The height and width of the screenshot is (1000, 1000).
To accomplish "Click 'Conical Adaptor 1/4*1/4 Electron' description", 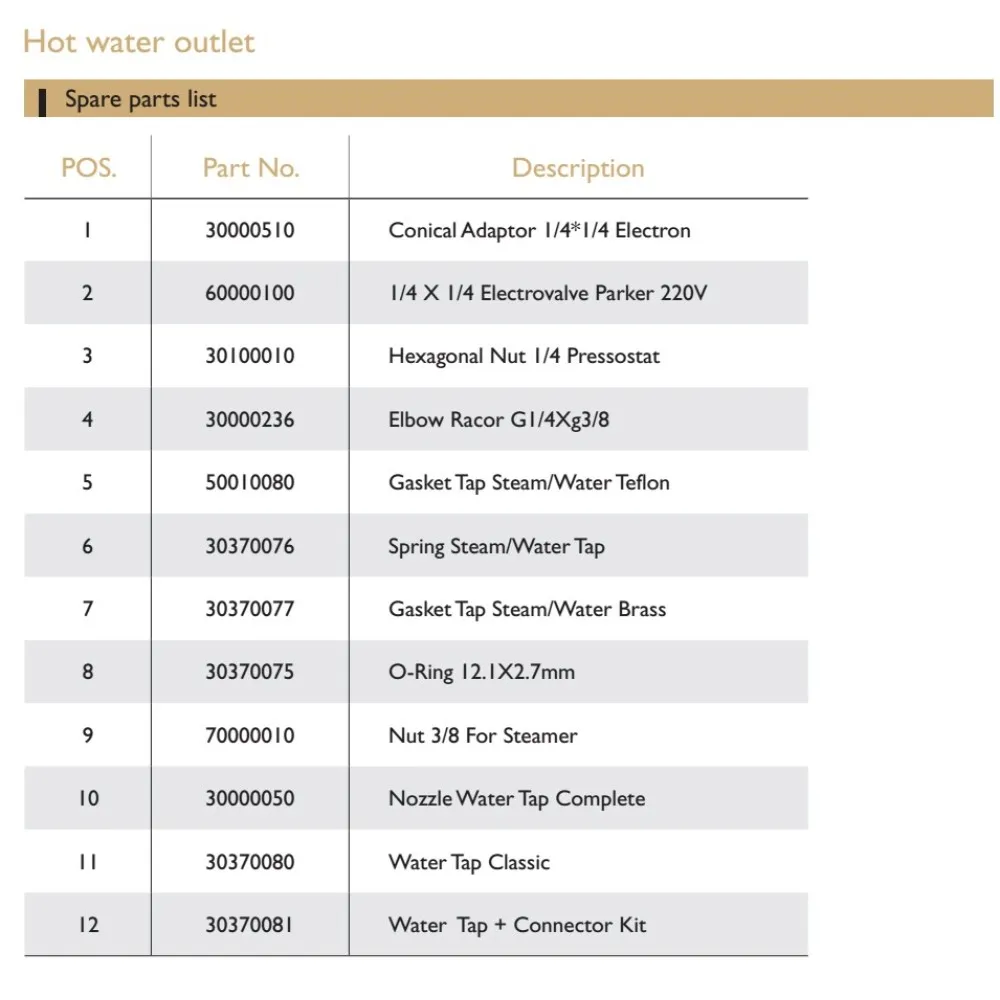I will point(539,231).
